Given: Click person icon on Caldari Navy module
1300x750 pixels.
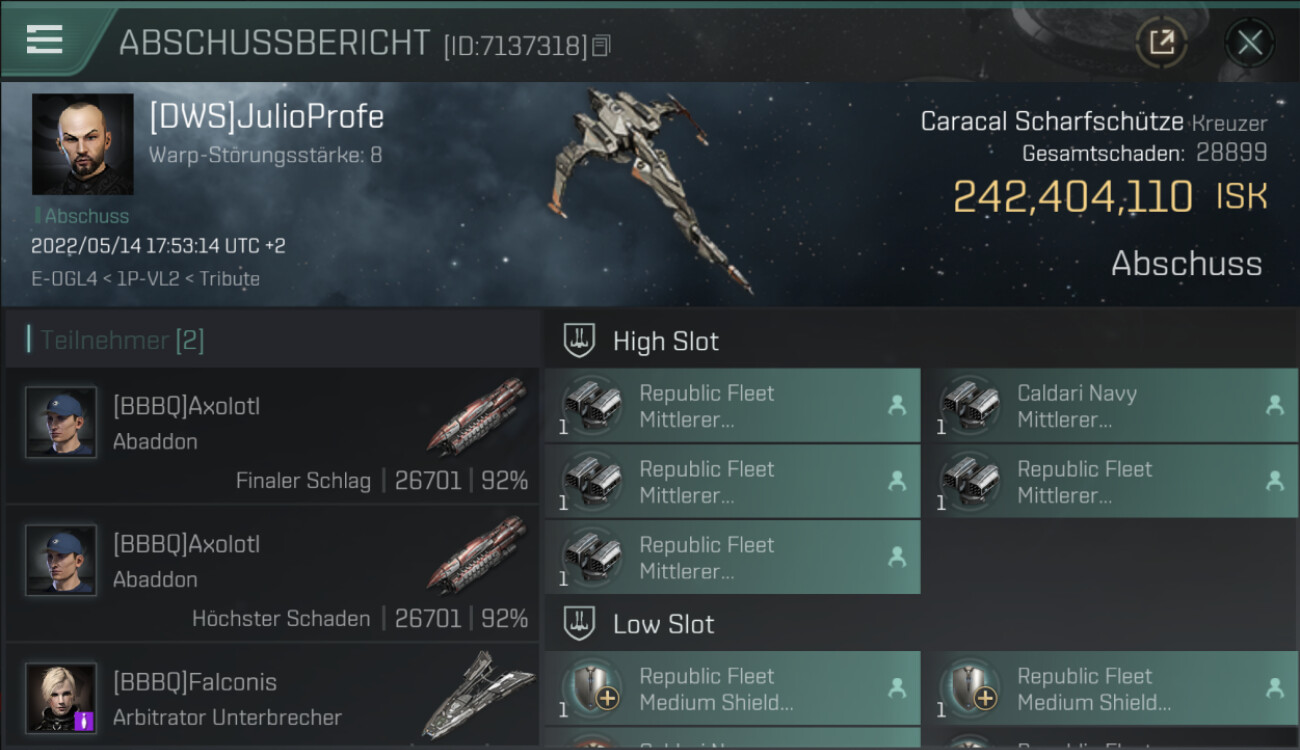Looking at the screenshot, I should click(x=1274, y=405).
